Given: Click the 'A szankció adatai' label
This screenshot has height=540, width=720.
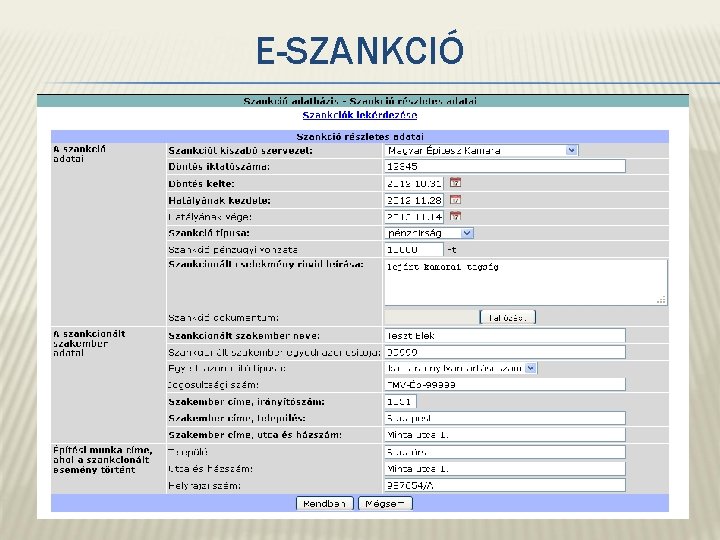Looking at the screenshot, I should 79,154.
